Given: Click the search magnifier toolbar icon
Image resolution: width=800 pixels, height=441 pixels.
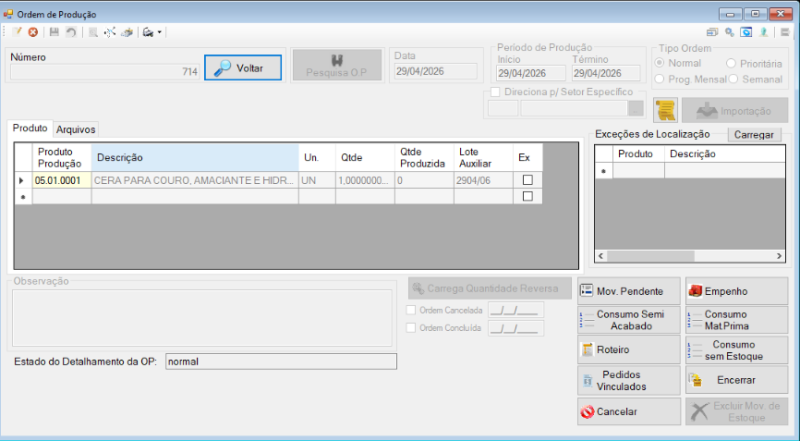Looking at the screenshot, I should pos(93,32).
